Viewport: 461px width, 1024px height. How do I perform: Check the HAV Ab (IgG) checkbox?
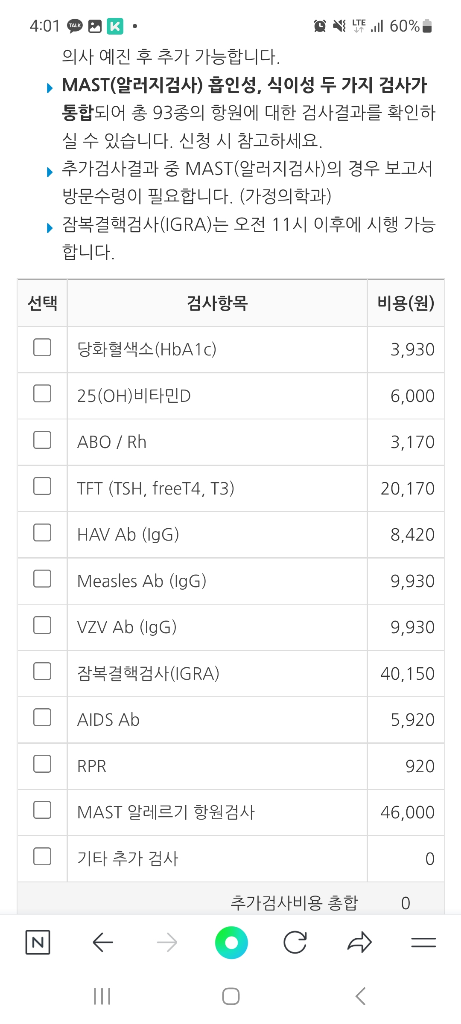[x=42, y=533]
